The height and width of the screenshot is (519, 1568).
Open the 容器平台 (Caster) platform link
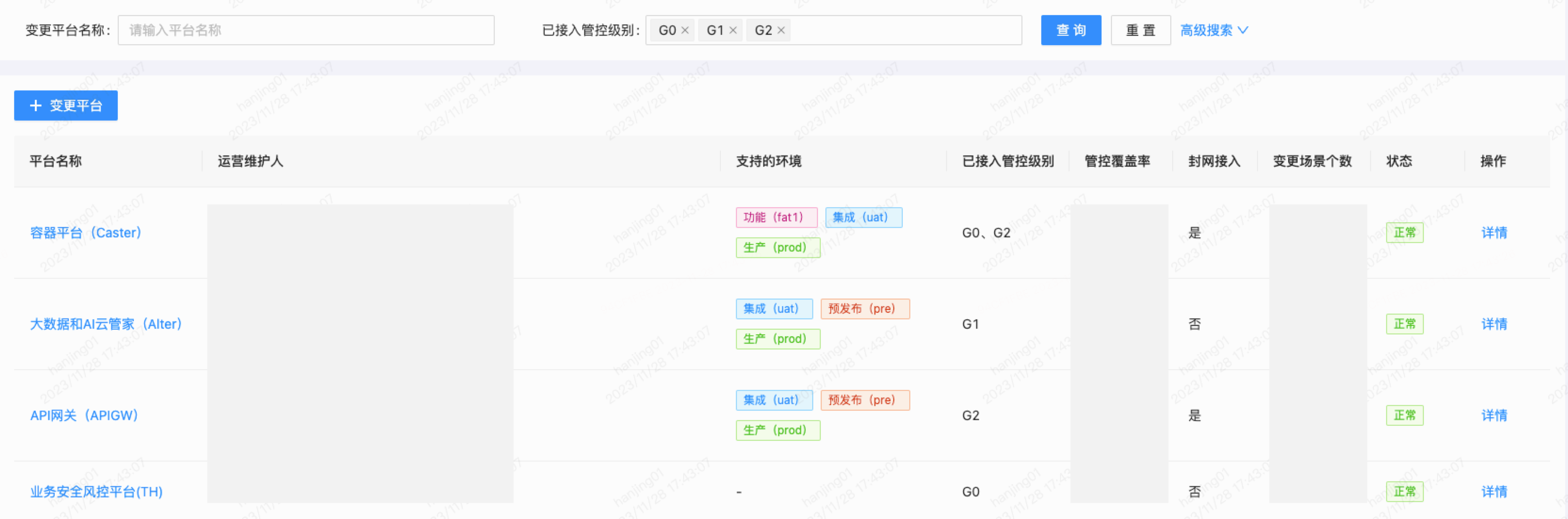pos(86,233)
